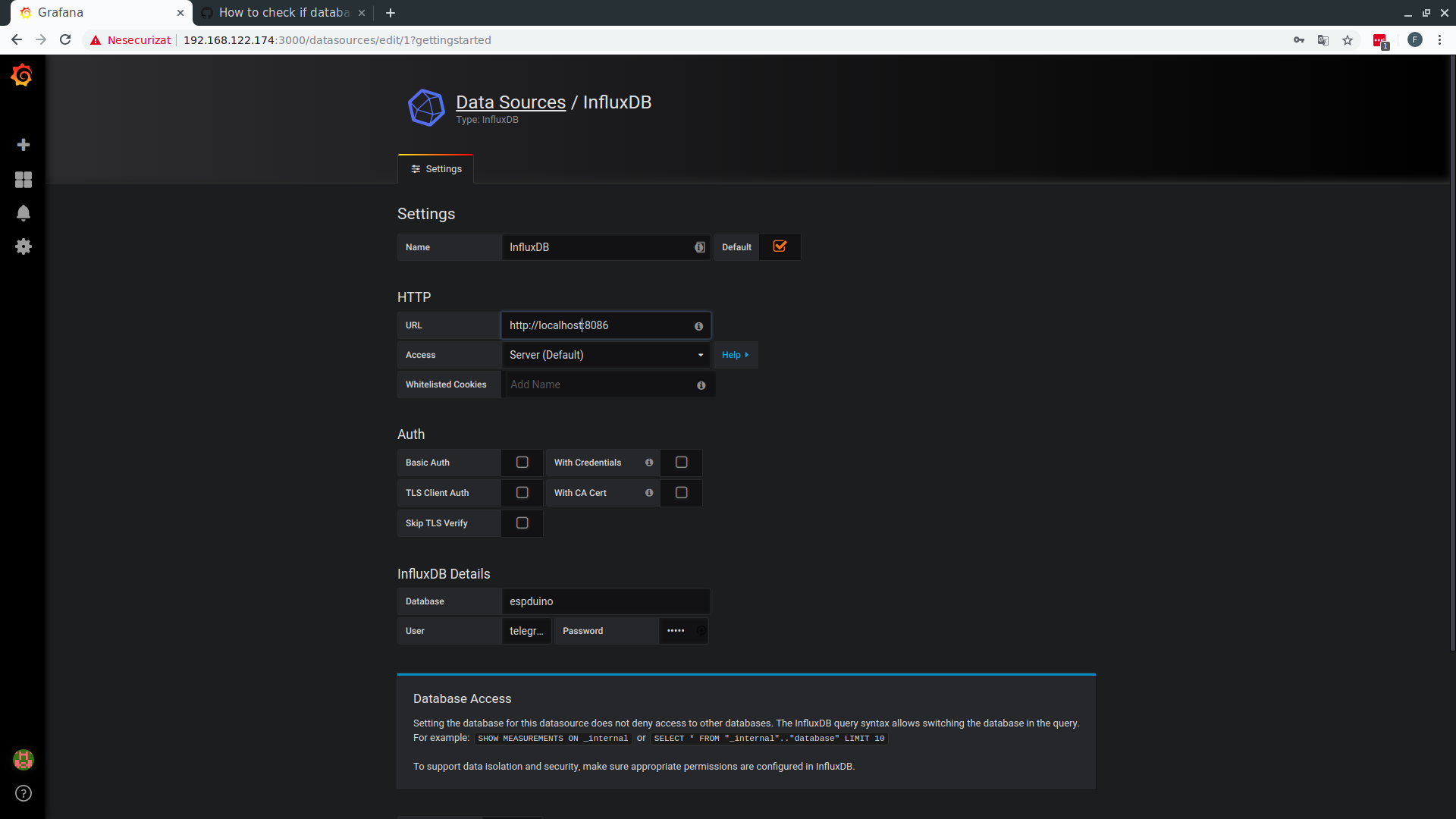Click the SHOW MEASUREMENTS ON _internal example

pyautogui.click(x=553, y=739)
